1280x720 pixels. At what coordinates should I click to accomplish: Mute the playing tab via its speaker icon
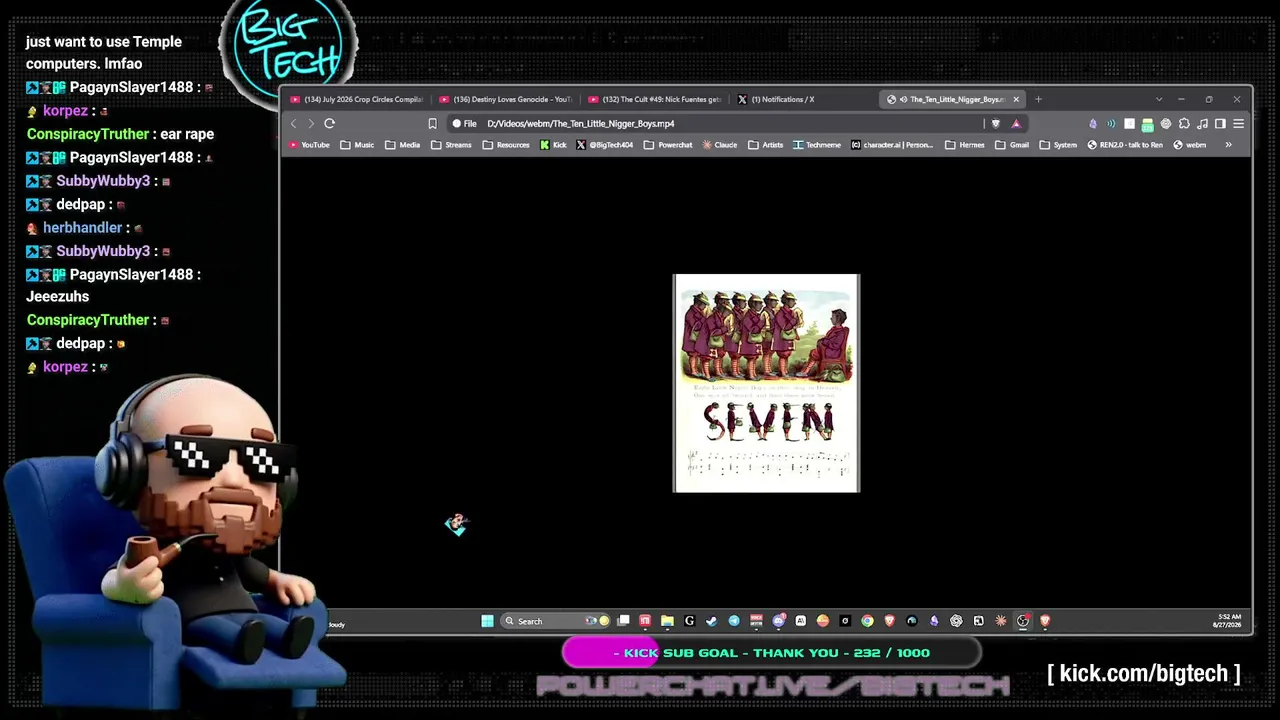(x=903, y=99)
